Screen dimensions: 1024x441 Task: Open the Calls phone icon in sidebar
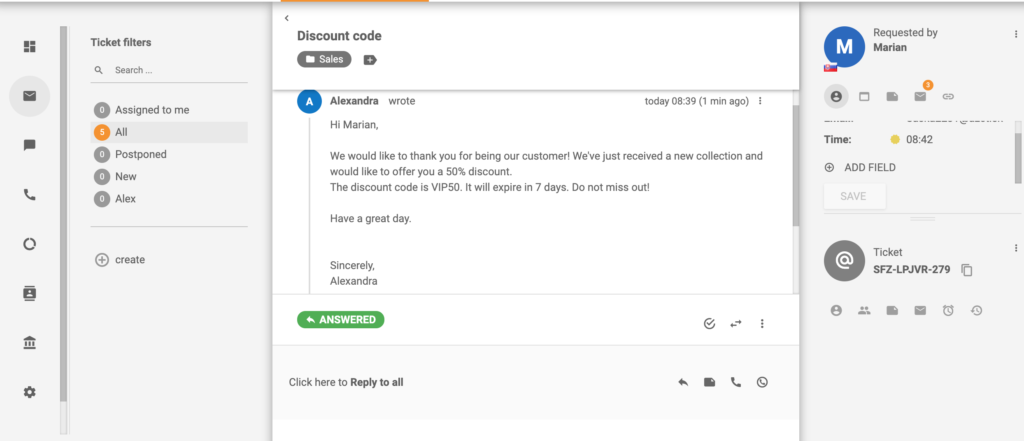30,195
